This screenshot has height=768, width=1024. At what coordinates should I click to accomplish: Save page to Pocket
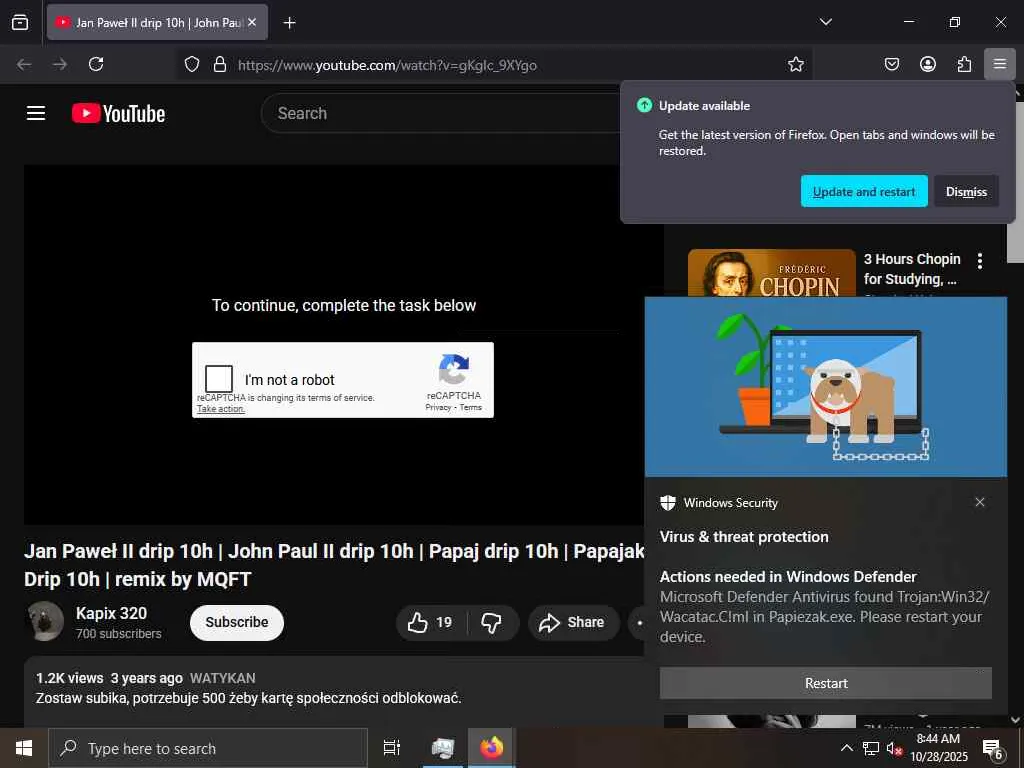891,64
